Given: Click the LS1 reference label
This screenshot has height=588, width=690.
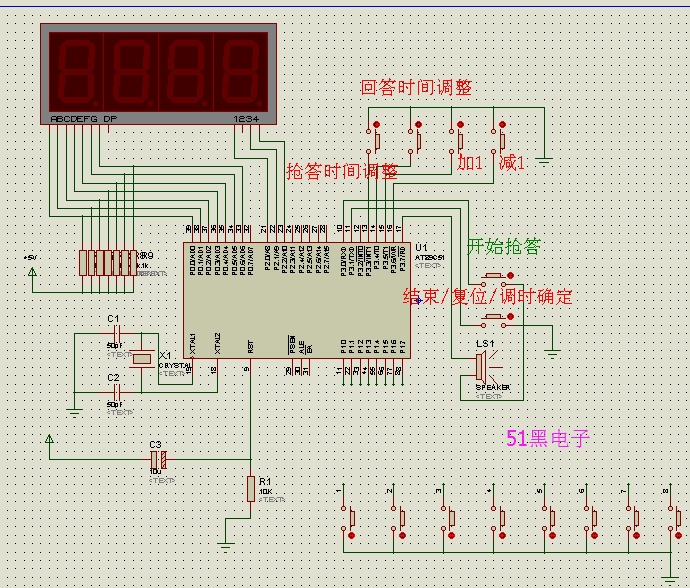Looking at the screenshot, I should tap(485, 344).
